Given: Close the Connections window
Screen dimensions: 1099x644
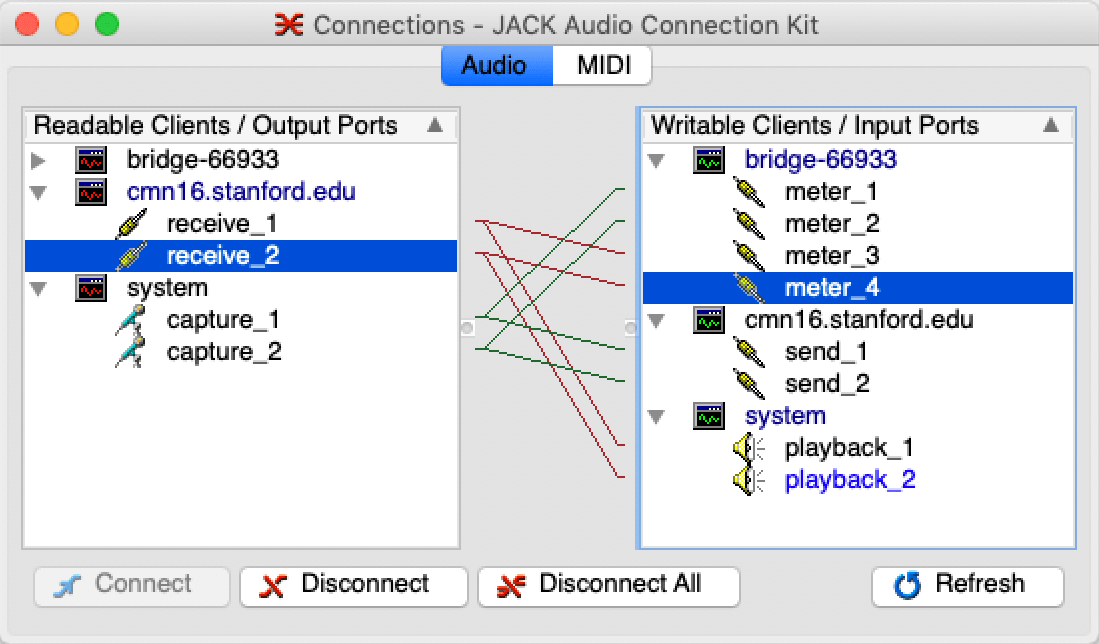Looking at the screenshot, I should point(27,24).
